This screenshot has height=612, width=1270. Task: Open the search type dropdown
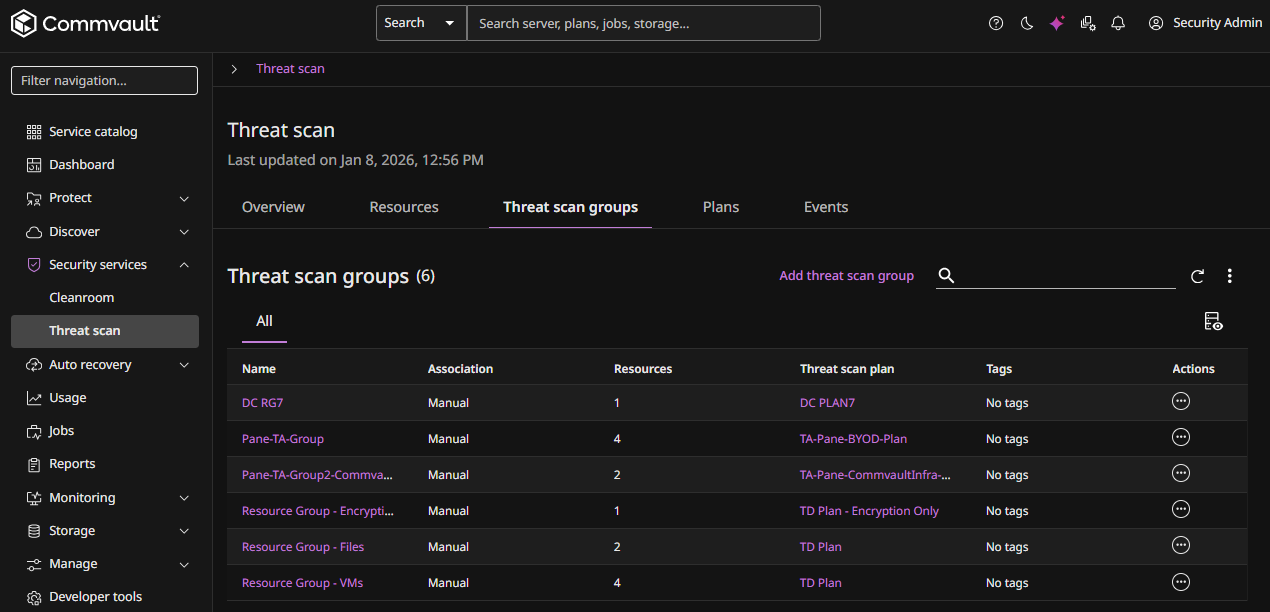click(x=447, y=22)
